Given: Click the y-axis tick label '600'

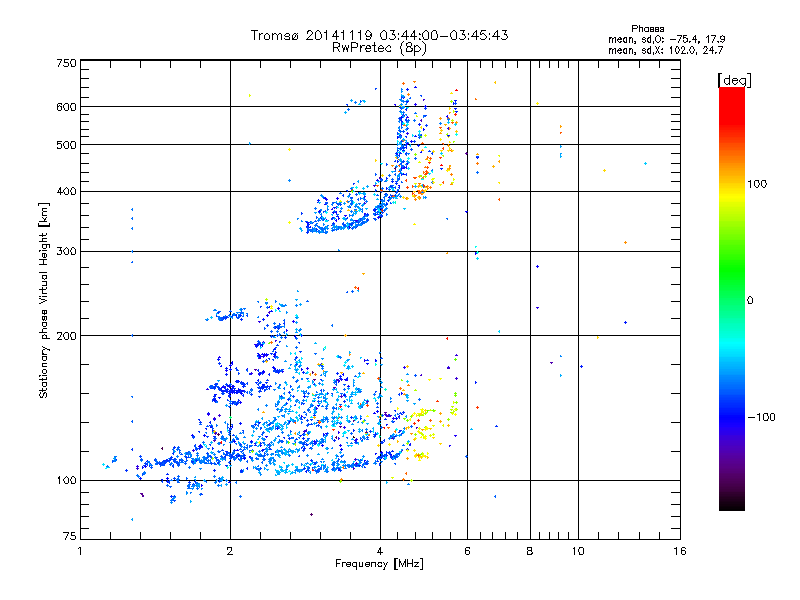Looking at the screenshot, I should point(67,107).
